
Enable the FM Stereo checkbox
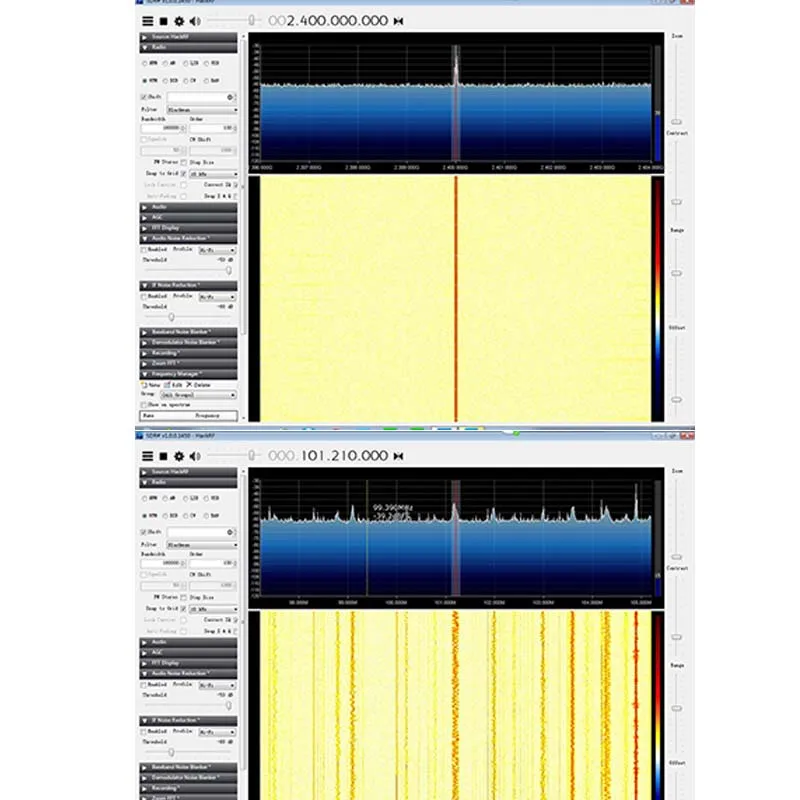click(184, 162)
